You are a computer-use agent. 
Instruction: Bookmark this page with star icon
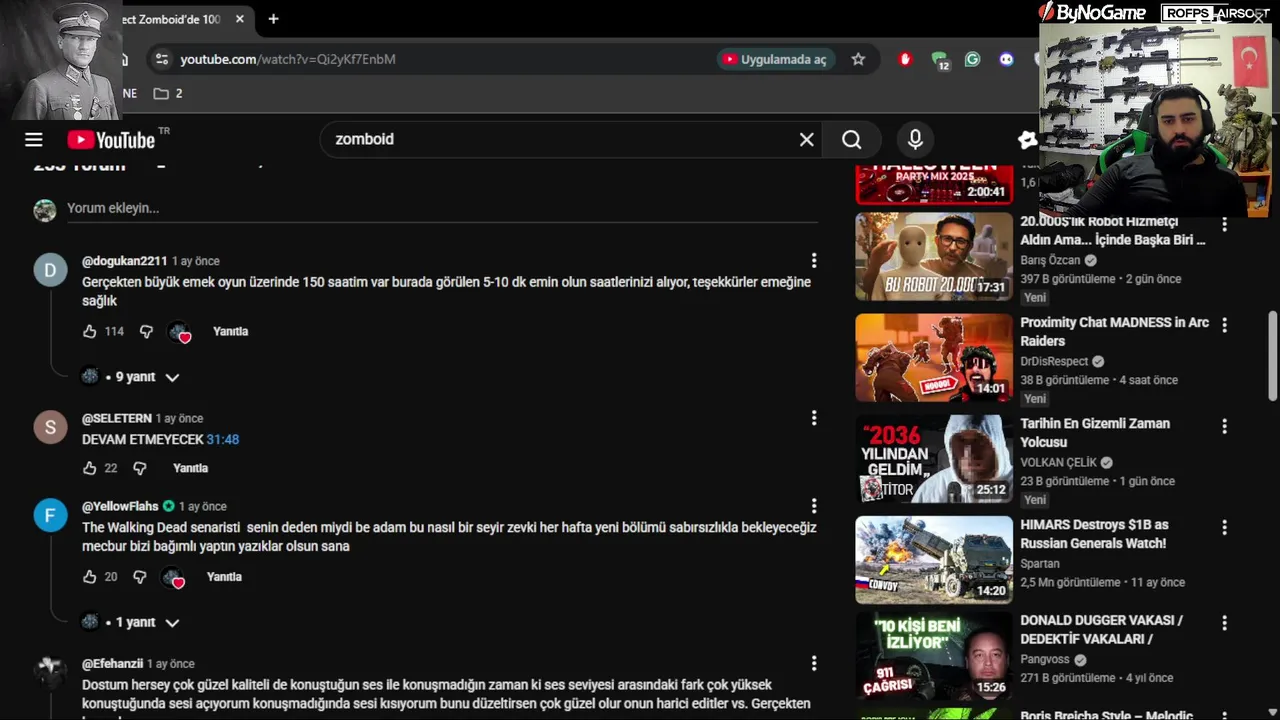click(858, 59)
